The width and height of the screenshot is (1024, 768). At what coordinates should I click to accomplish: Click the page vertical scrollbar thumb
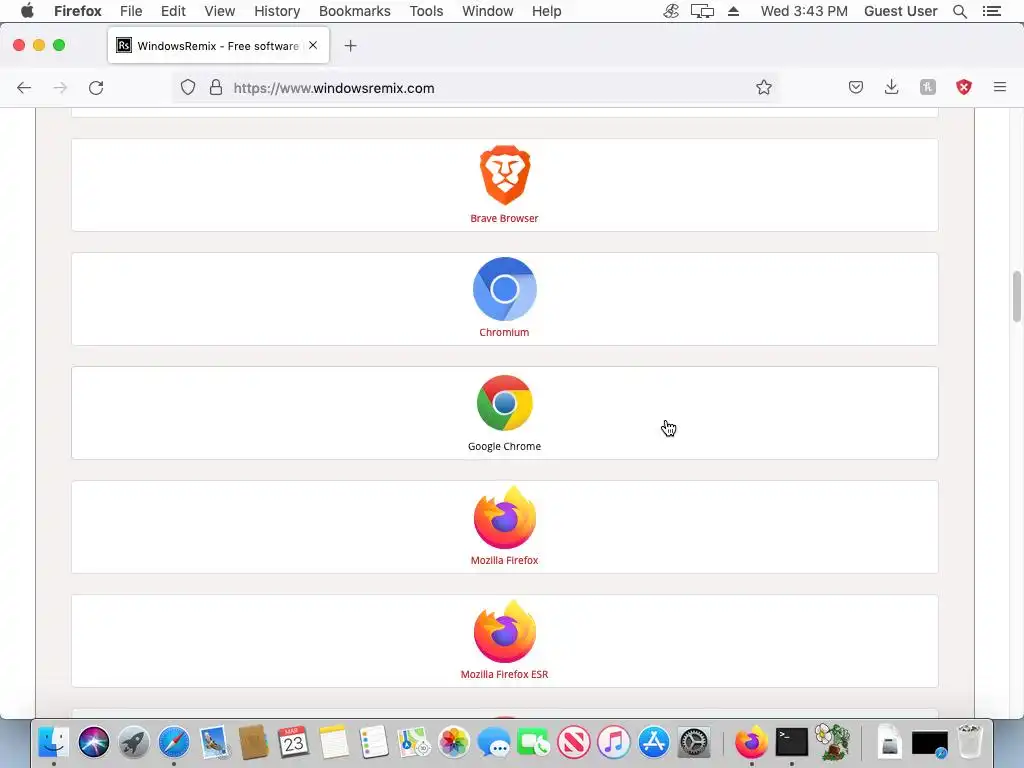[x=1016, y=296]
